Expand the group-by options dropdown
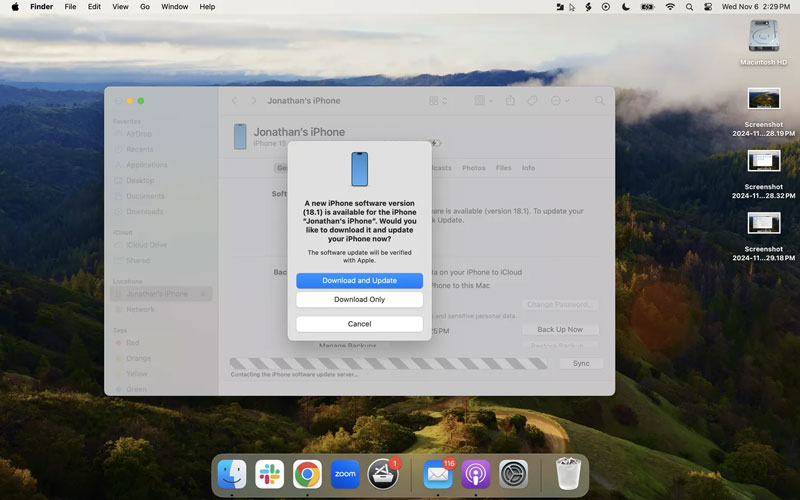 483,101
